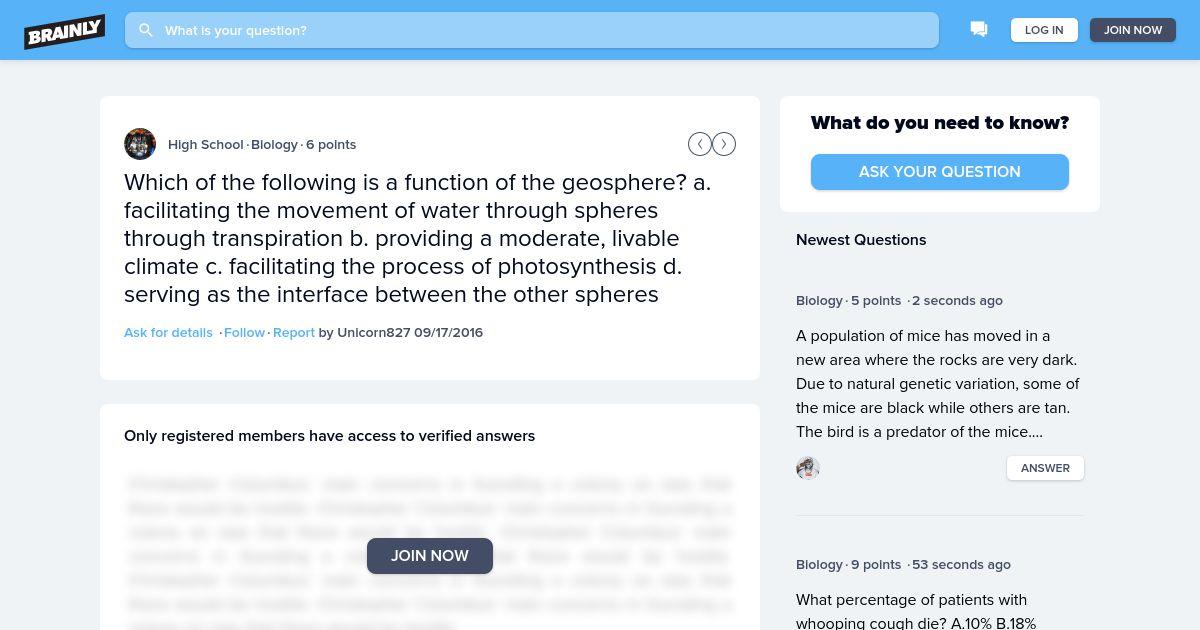Click ASK YOUR QUESTION button
This screenshot has height=630, width=1200.
(x=940, y=172)
